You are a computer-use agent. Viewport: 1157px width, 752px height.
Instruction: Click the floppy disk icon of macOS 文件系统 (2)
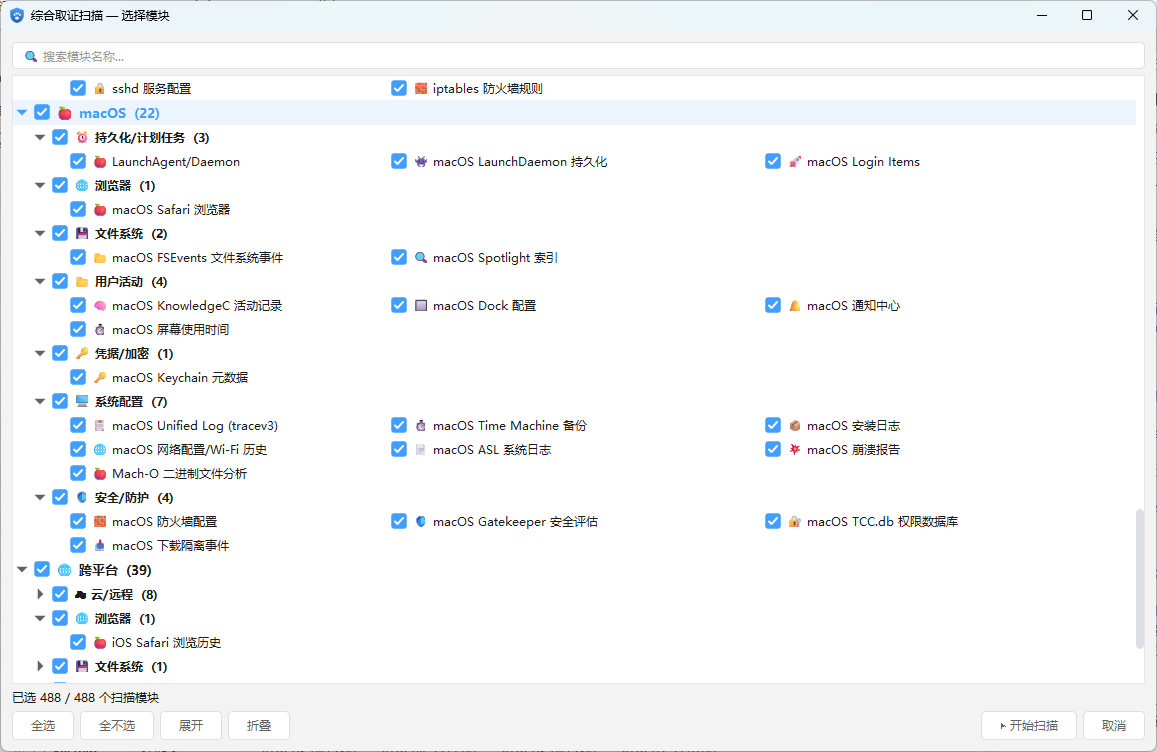point(82,233)
